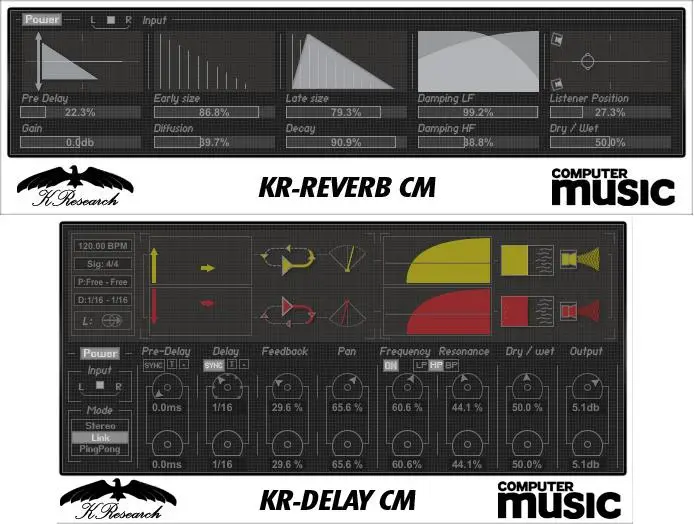Click the damping curve display
694x524 pixels.
point(478,61)
